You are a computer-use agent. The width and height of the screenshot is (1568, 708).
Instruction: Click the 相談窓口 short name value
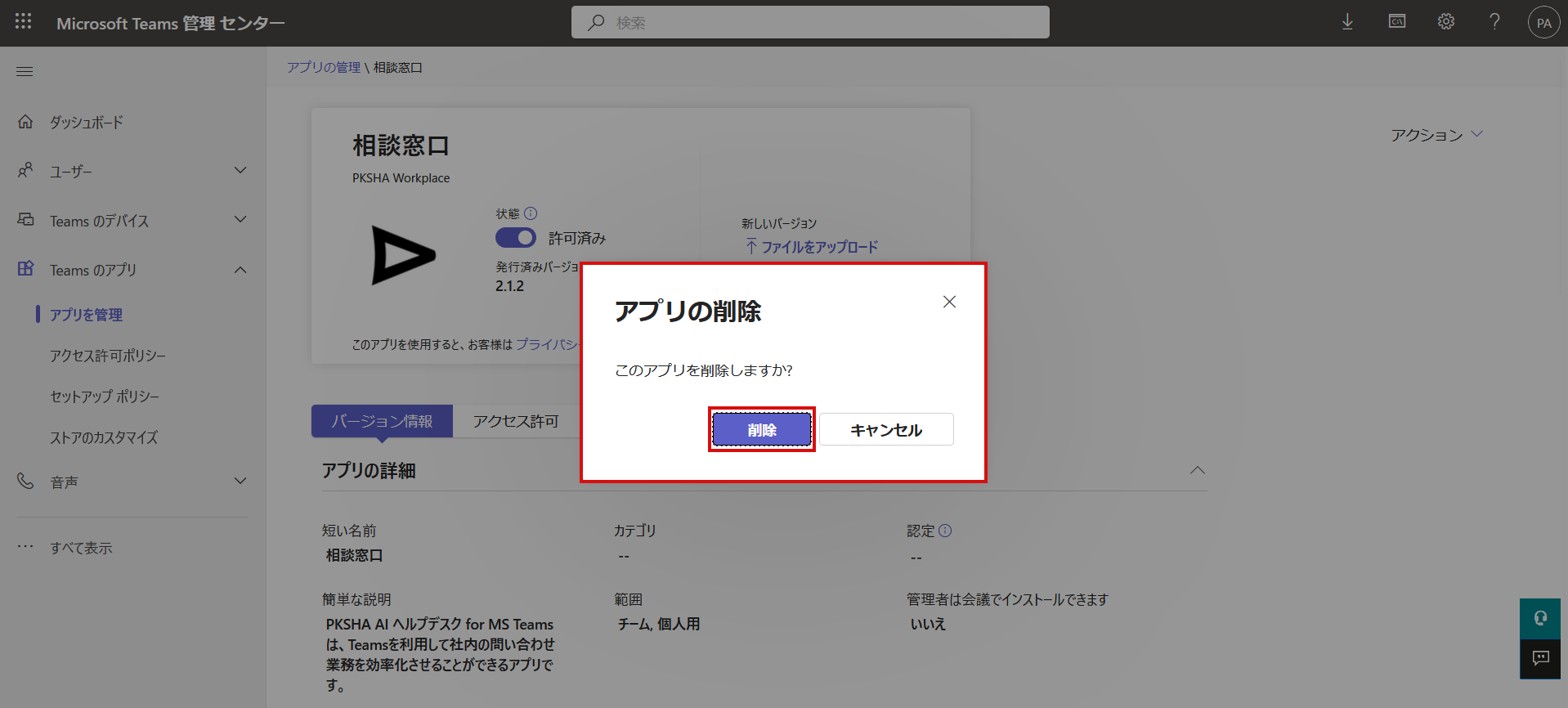(x=354, y=555)
